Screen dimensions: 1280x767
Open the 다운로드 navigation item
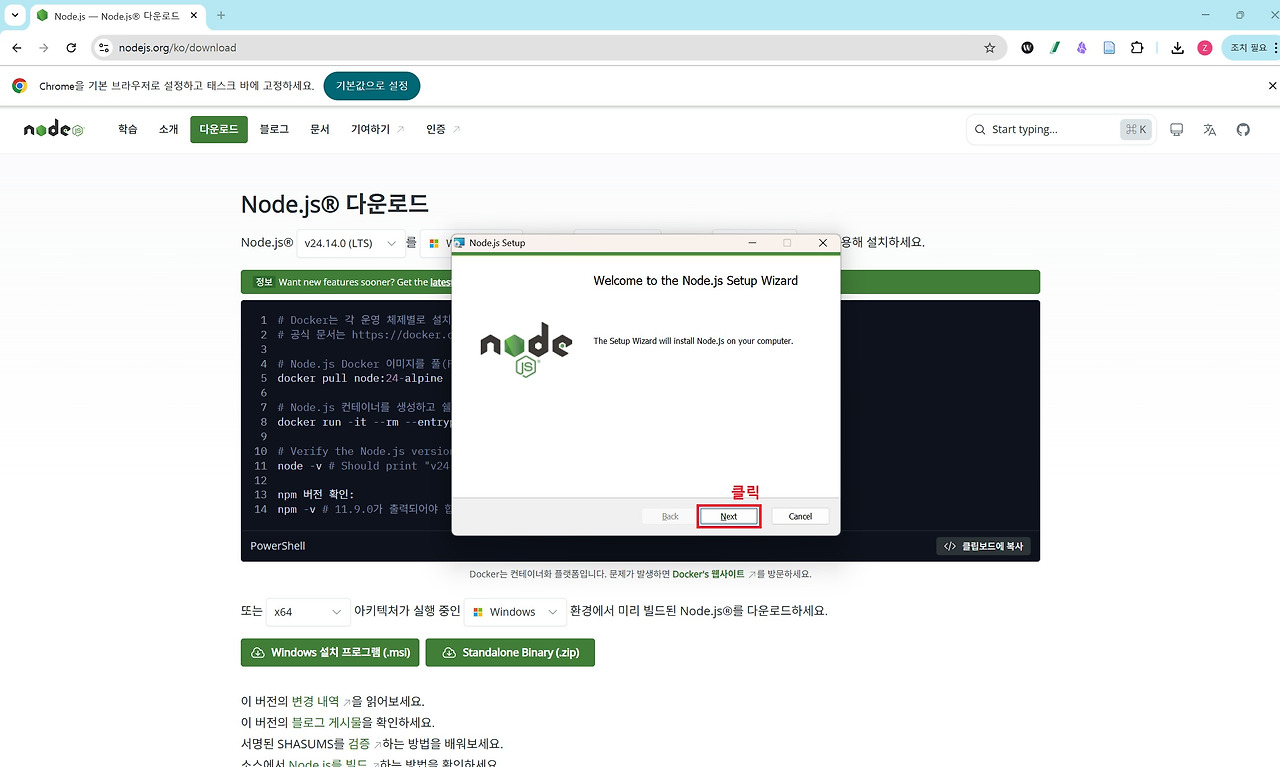[219, 129]
